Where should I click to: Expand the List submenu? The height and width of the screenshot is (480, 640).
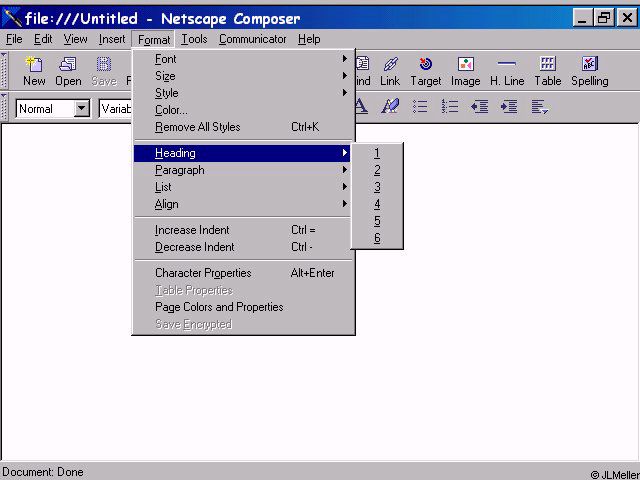[x=242, y=187]
